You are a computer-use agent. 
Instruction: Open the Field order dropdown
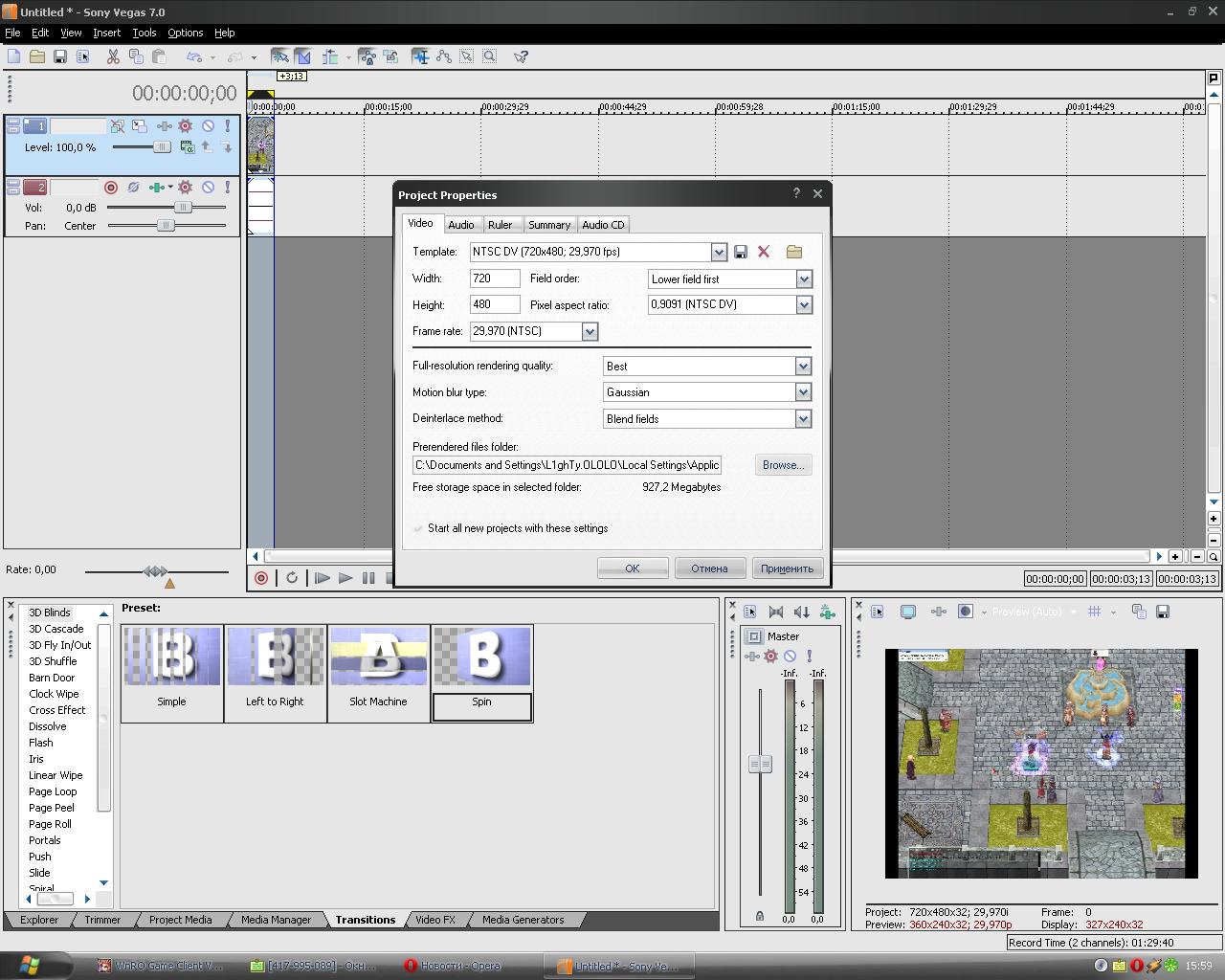click(804, 278)
